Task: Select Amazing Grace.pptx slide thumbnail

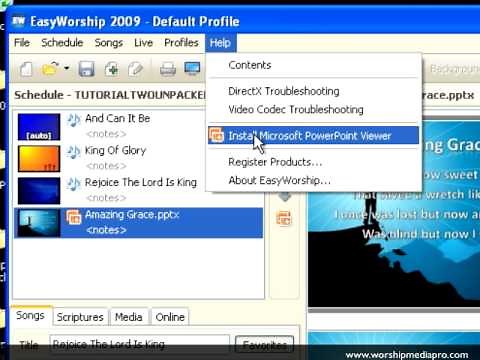Action: (39, 223)
